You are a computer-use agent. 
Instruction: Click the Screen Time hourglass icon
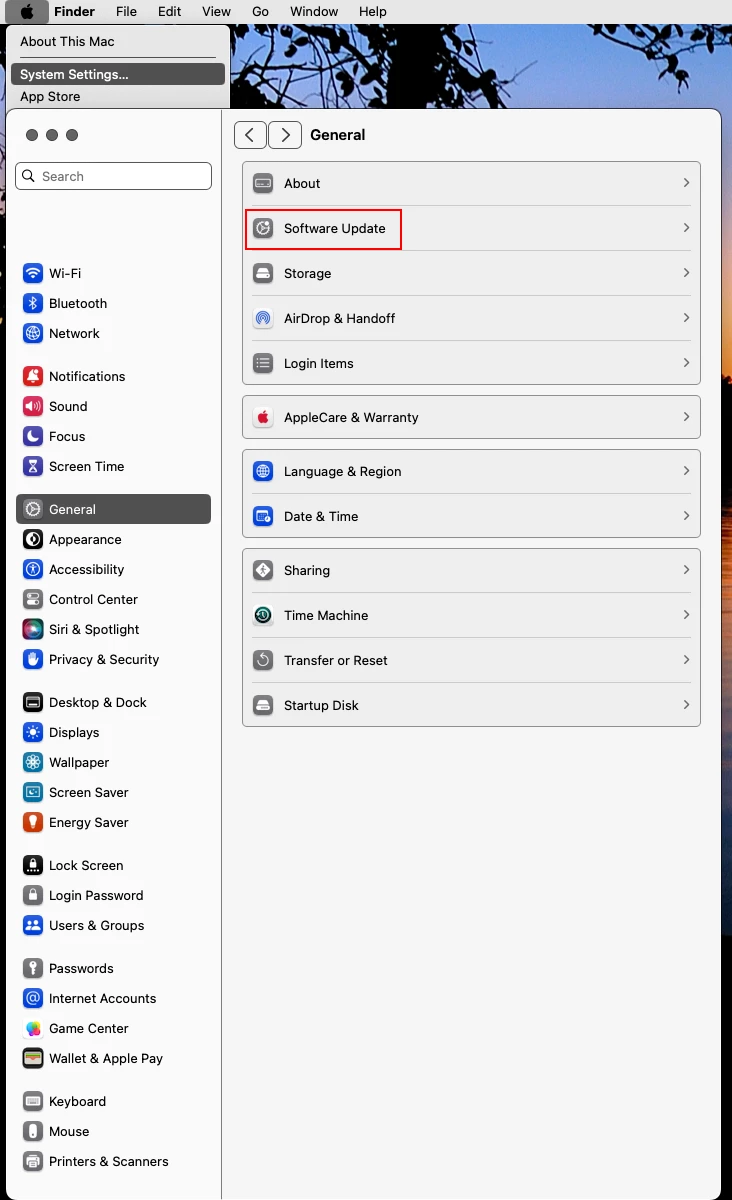click(33, 466)
